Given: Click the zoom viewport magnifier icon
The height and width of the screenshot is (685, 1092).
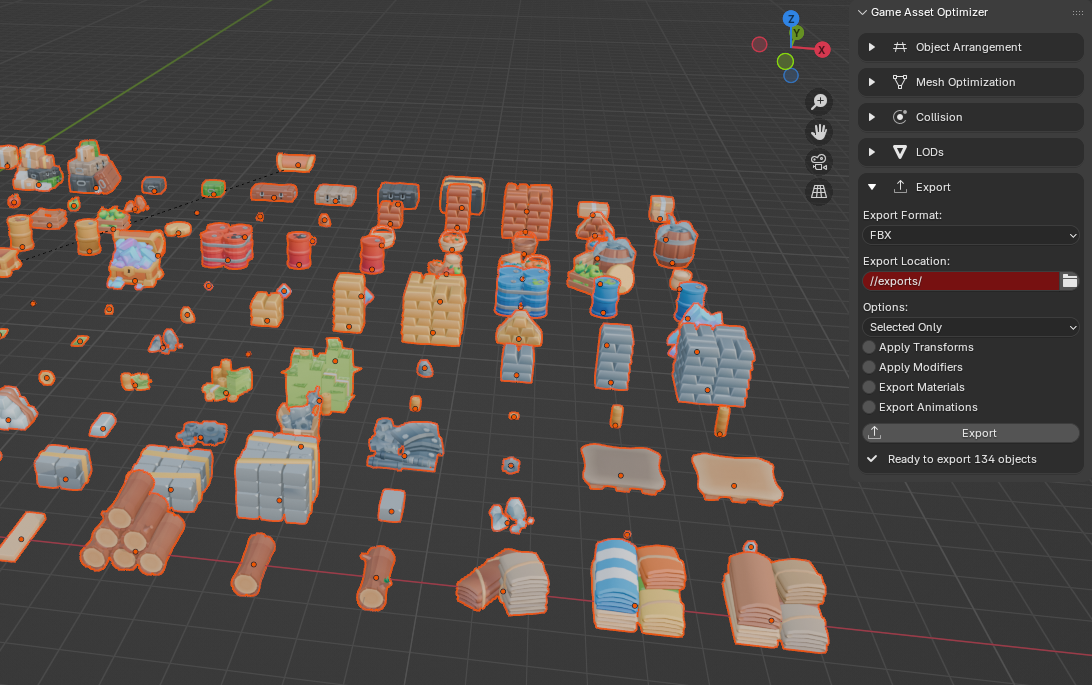Looking at the screenshot, I should coord(819,102).
